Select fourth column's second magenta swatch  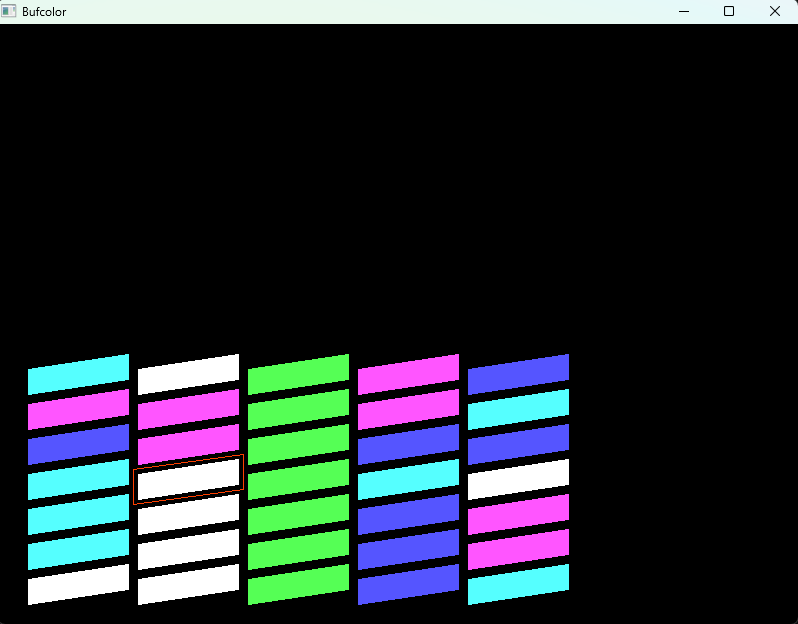point(408,410)
